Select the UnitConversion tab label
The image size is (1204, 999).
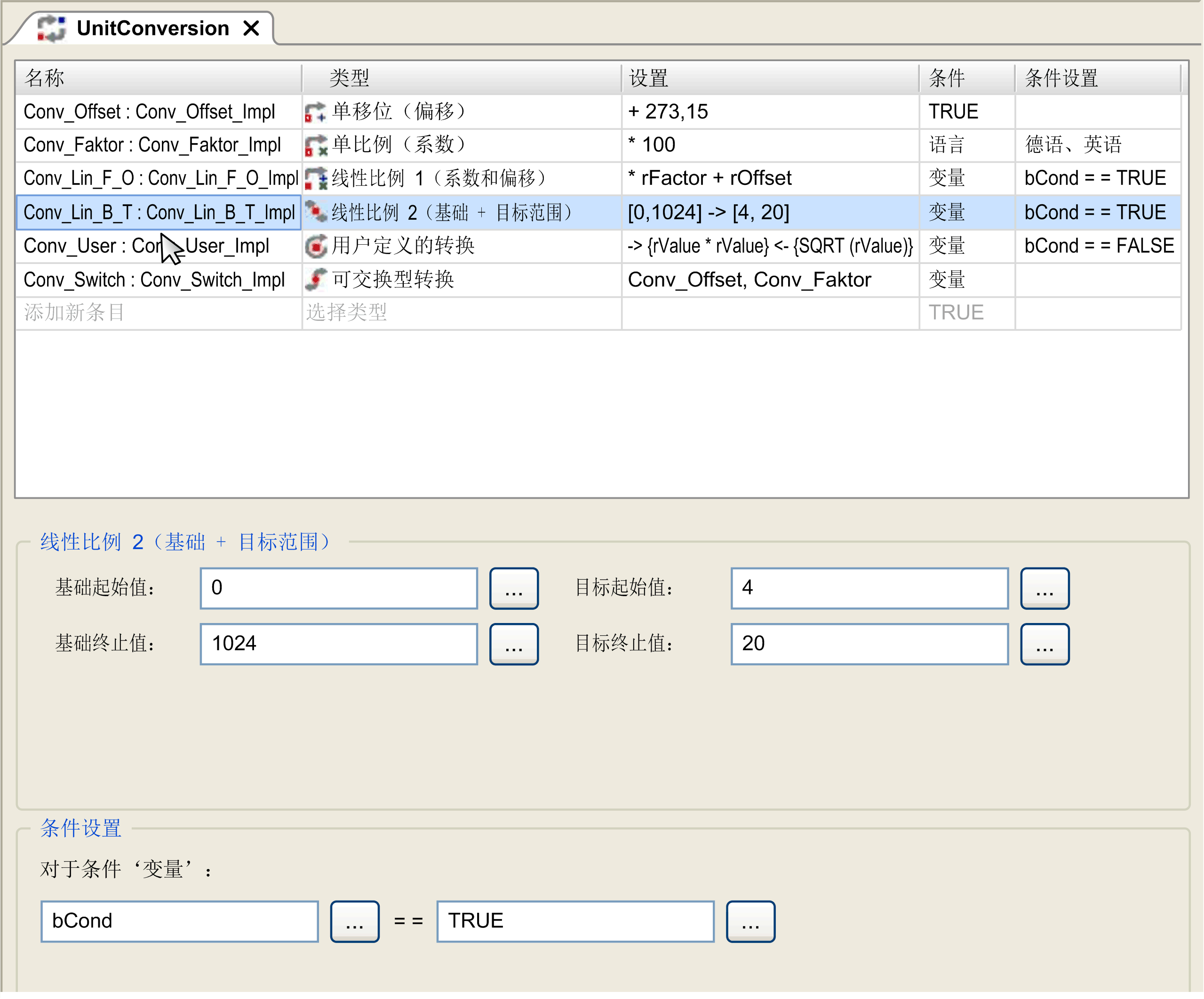click(153, 28)
